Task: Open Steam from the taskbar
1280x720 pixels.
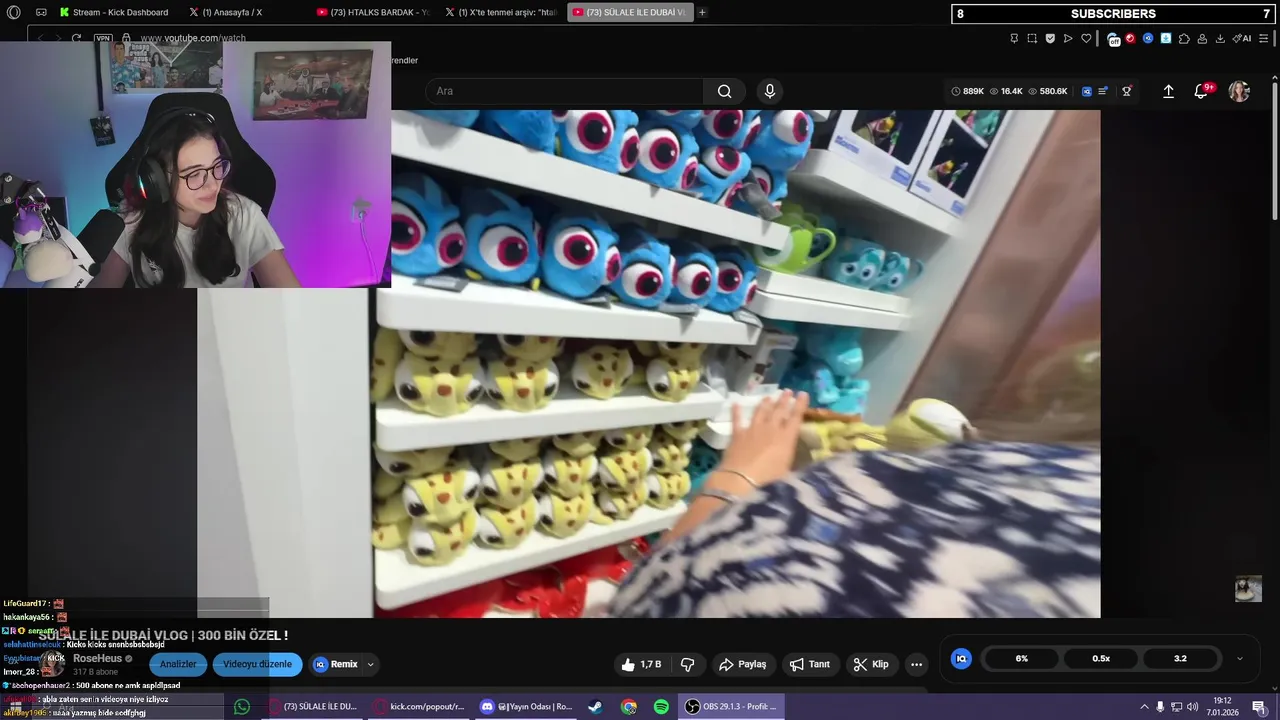Action: [595, 707]
